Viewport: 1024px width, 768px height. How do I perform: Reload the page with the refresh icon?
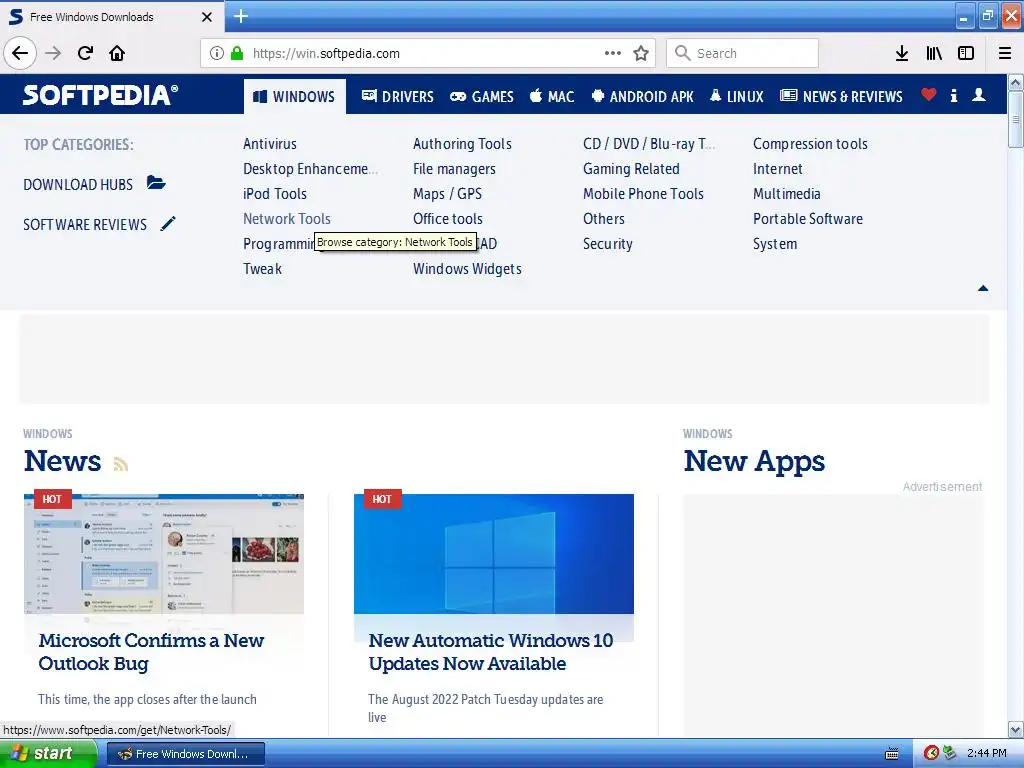[x=86, y=53]
